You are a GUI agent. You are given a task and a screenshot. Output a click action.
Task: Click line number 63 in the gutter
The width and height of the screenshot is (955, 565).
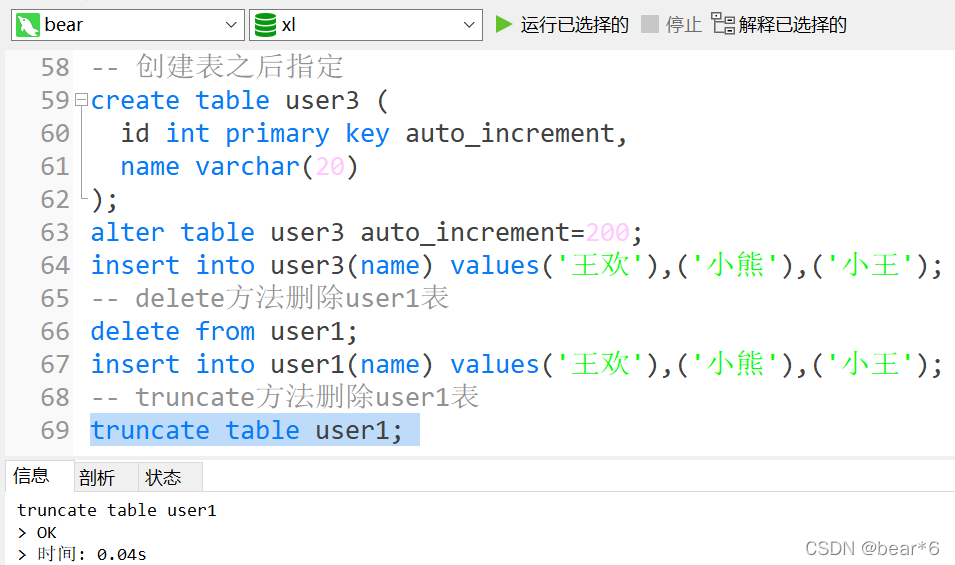tap(55, 233)
